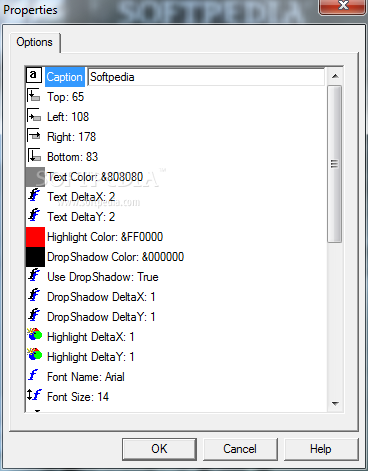
Task: Click the Left position icon
Action: [x=34, y=115]
